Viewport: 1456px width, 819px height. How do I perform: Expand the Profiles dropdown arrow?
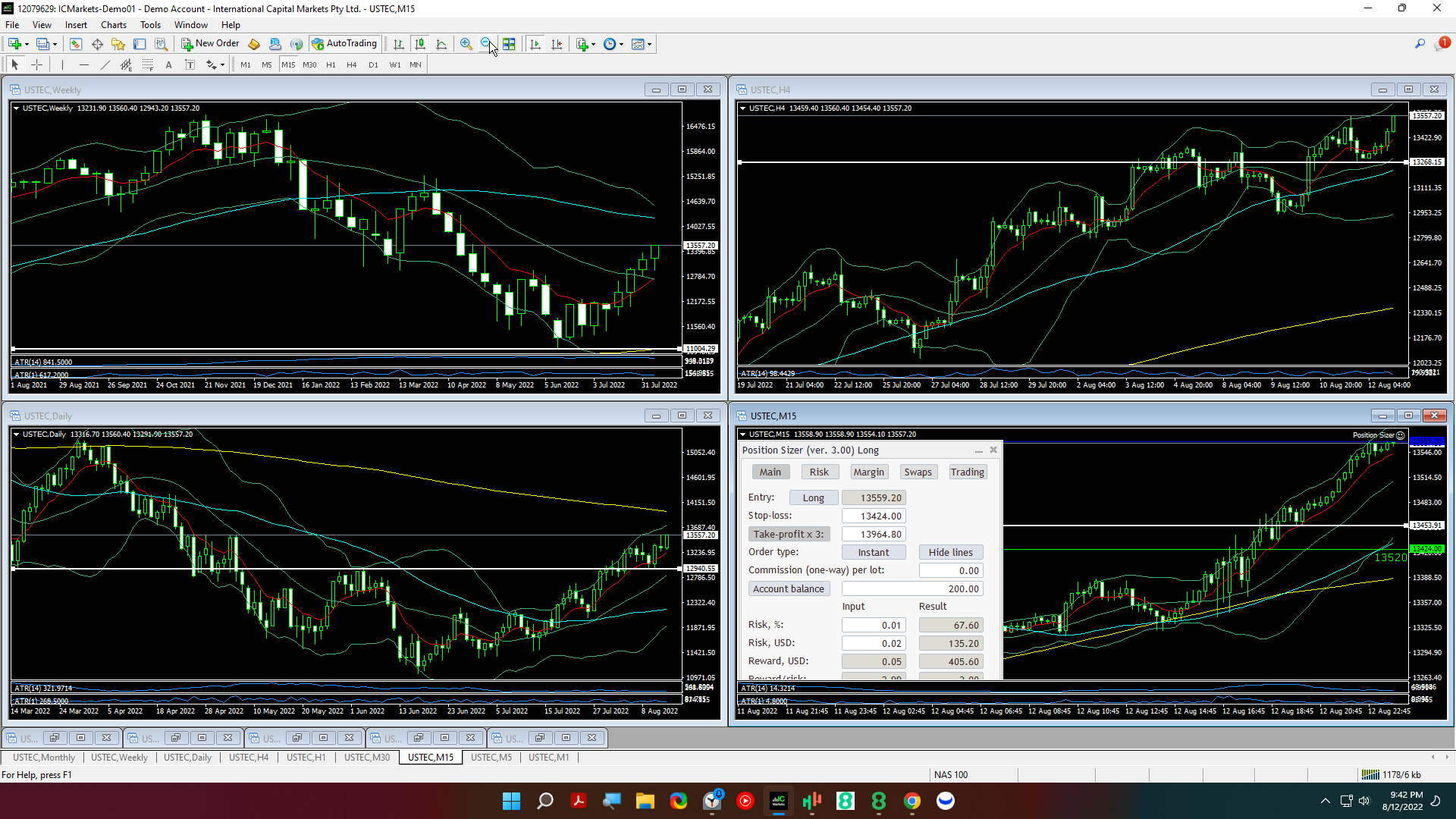pyautogui.click(x=55, y=45)
